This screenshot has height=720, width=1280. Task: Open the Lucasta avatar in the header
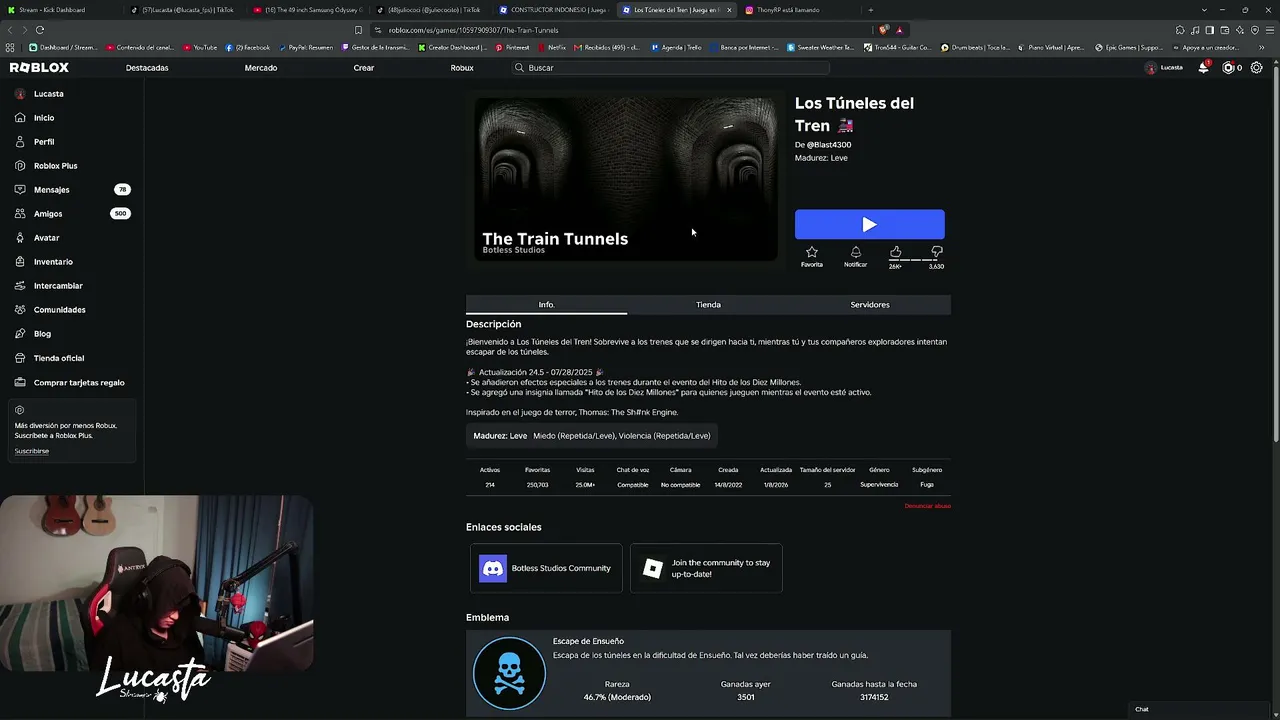click(x=1151, y=68)
